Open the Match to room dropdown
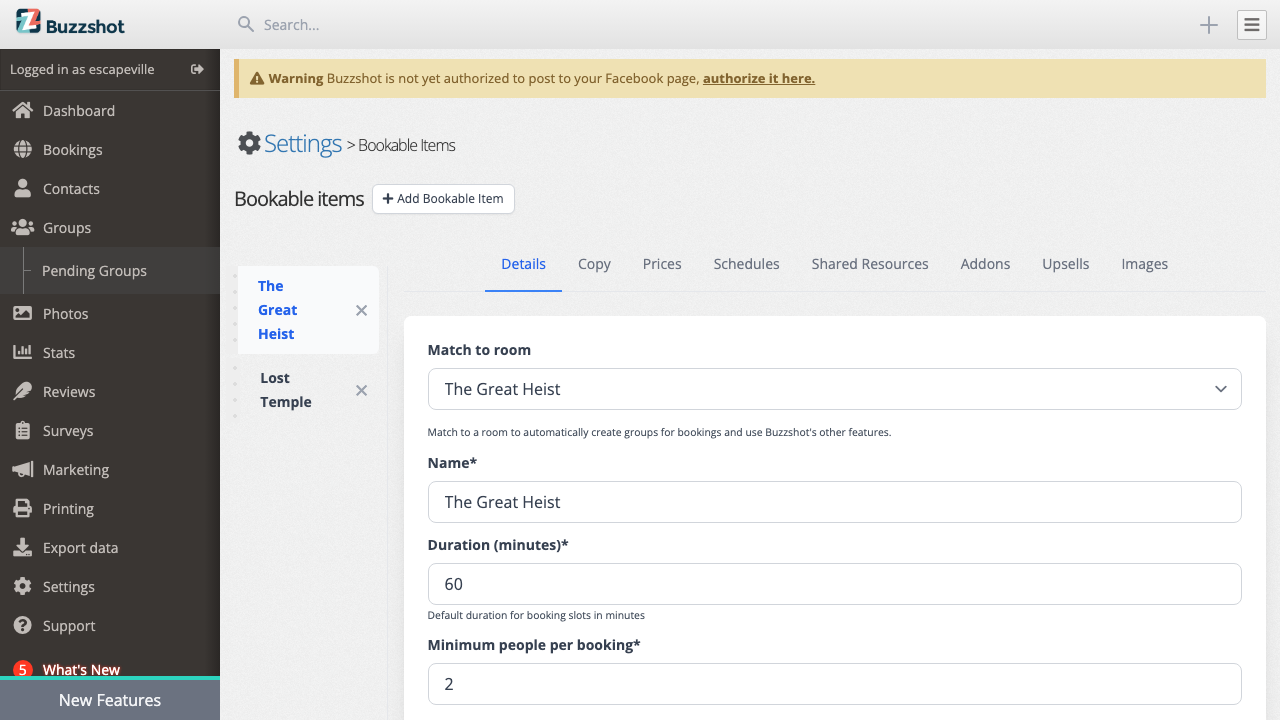This screenshot has height=720, width=1280. [x=835, y=389]
